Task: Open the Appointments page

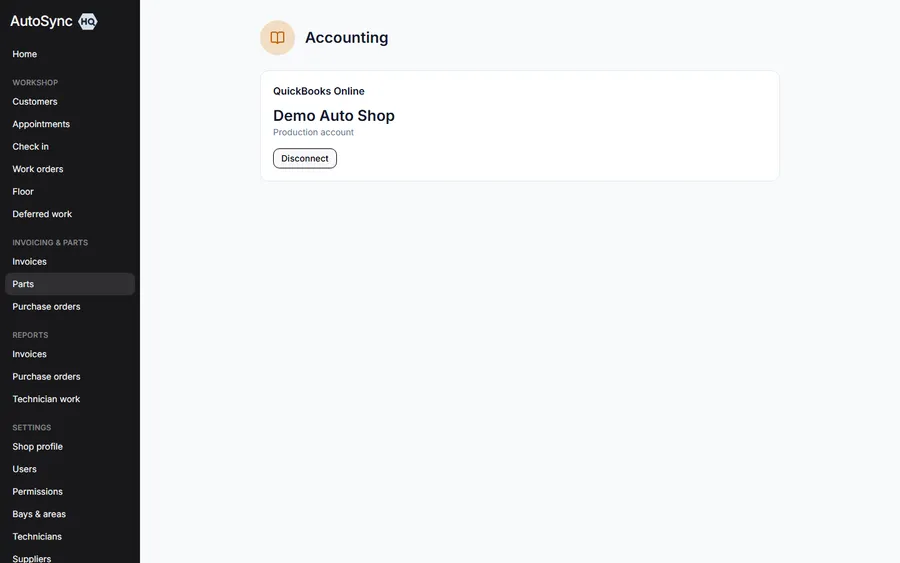Action: pyautogui.click(x=41, y=124)
